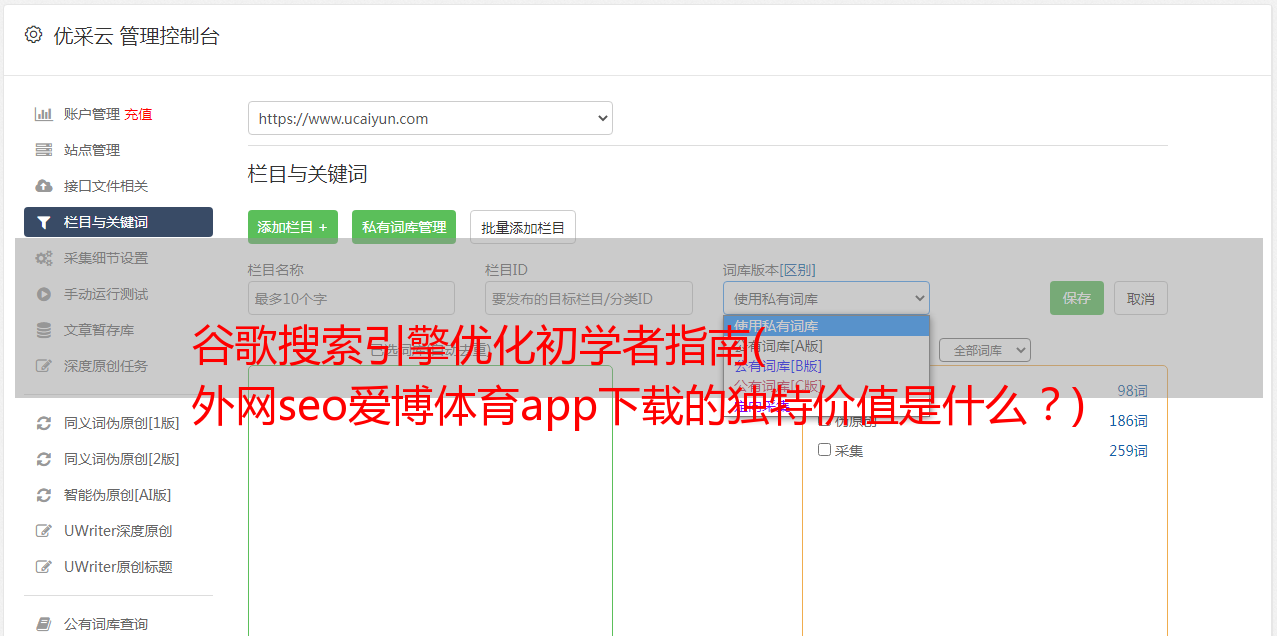Screen dimensions: 1277x636
Task: Select the 使用私有词库 option in the list
Action: click(x=826, y=325)
